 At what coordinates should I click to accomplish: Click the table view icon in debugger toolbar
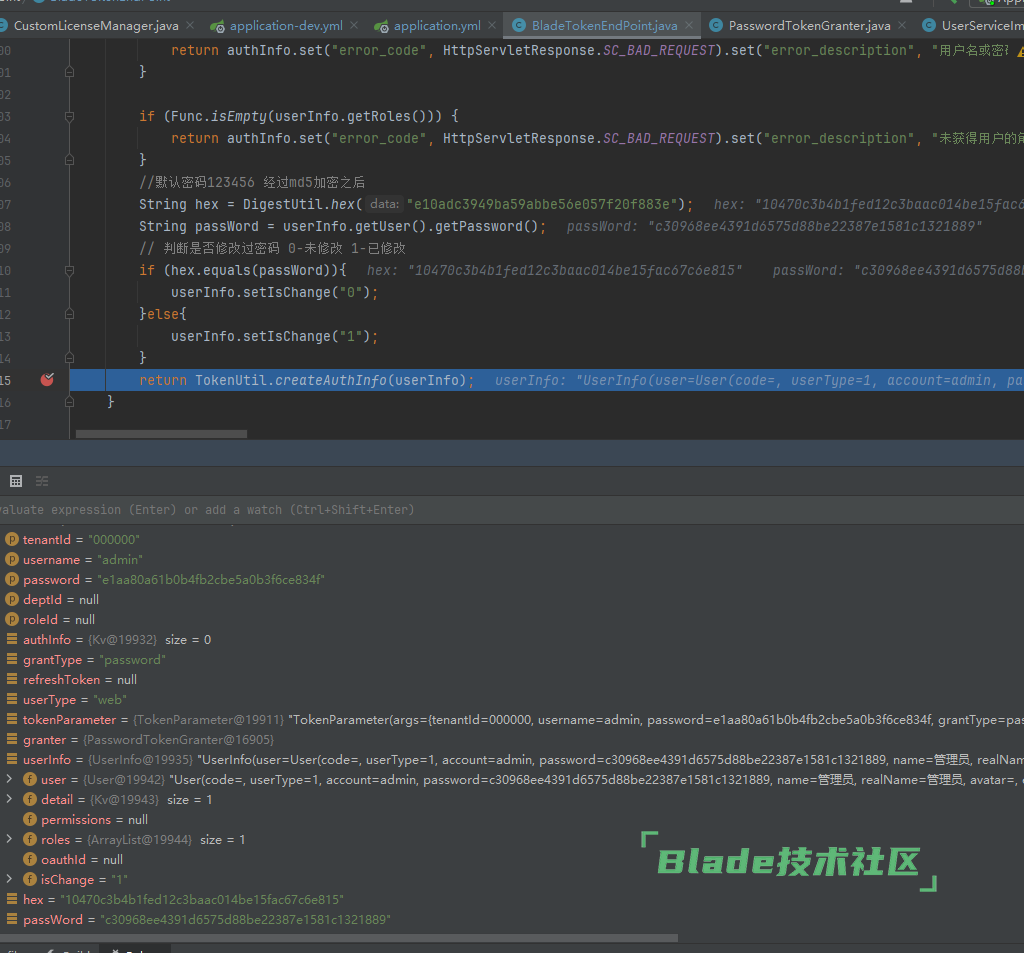coord(16,481)
